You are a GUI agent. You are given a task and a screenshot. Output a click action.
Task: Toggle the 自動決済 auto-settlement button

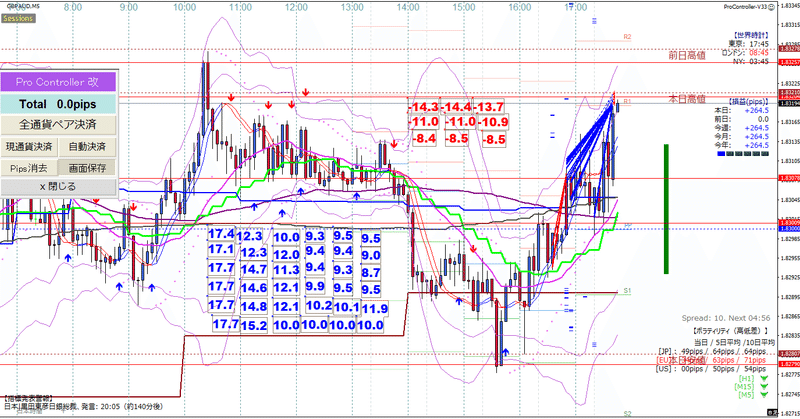coord(87,147)
